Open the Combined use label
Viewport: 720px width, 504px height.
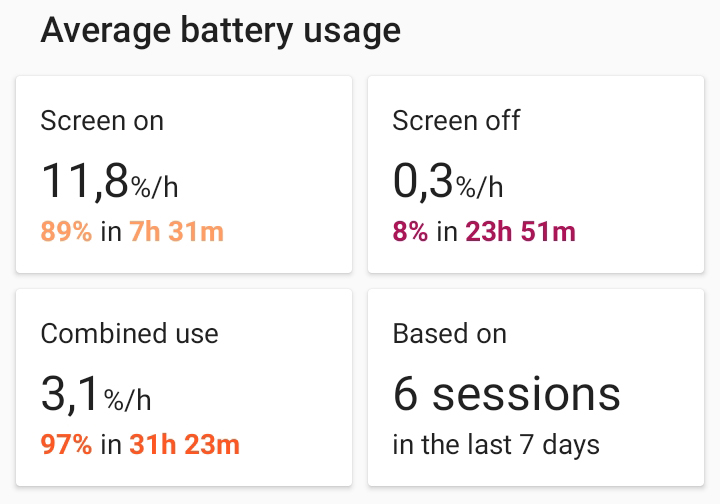click(x=129, y=333)
